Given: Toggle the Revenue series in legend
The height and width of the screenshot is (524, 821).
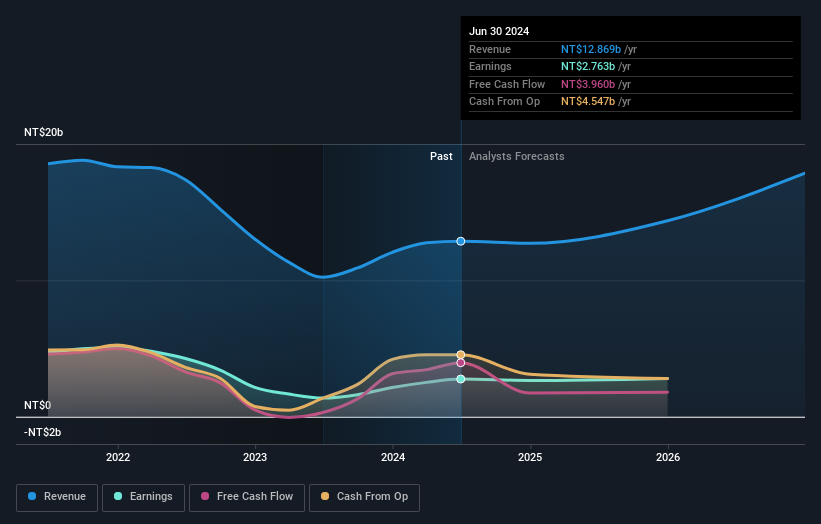Looking at the screenshot, I should click(57, 497).
